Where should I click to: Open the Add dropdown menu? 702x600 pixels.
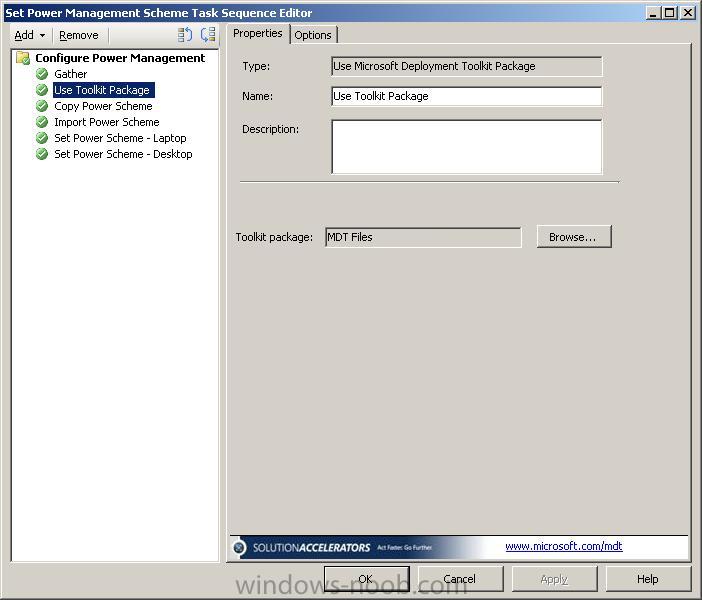point(30,35)
